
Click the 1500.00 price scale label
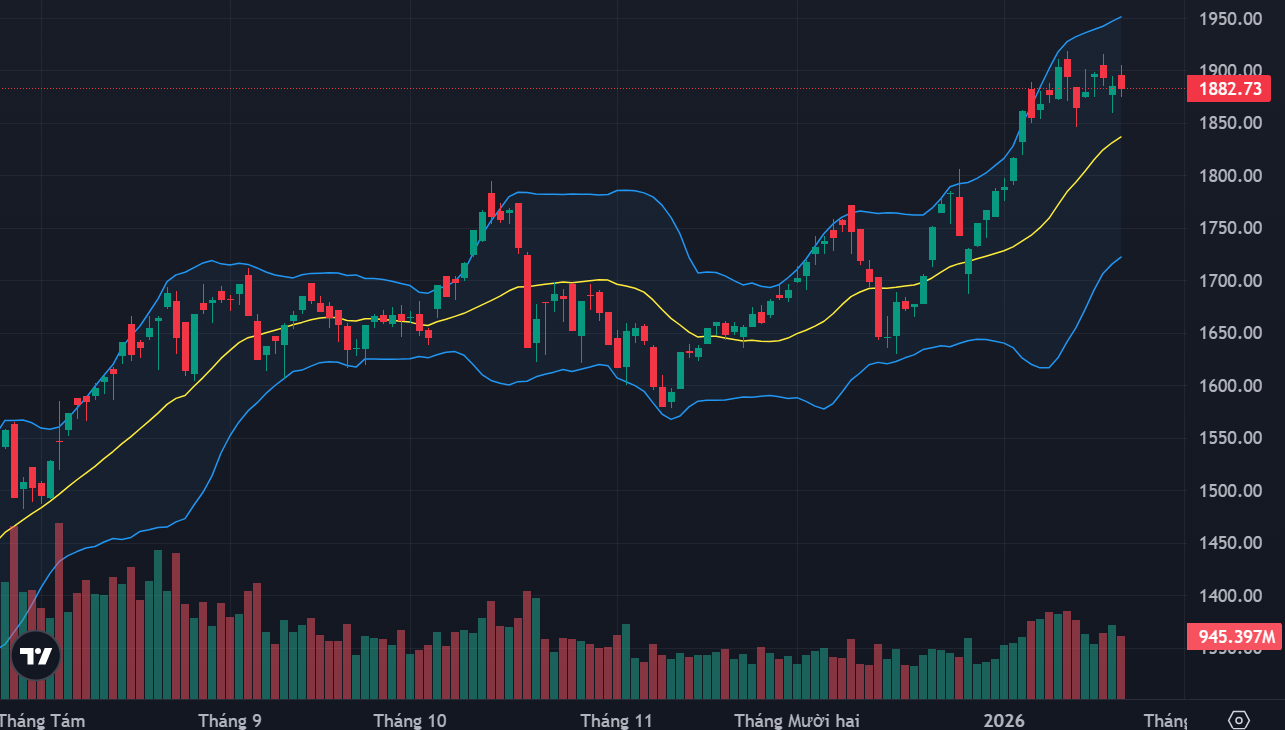tap(1230, 491)
